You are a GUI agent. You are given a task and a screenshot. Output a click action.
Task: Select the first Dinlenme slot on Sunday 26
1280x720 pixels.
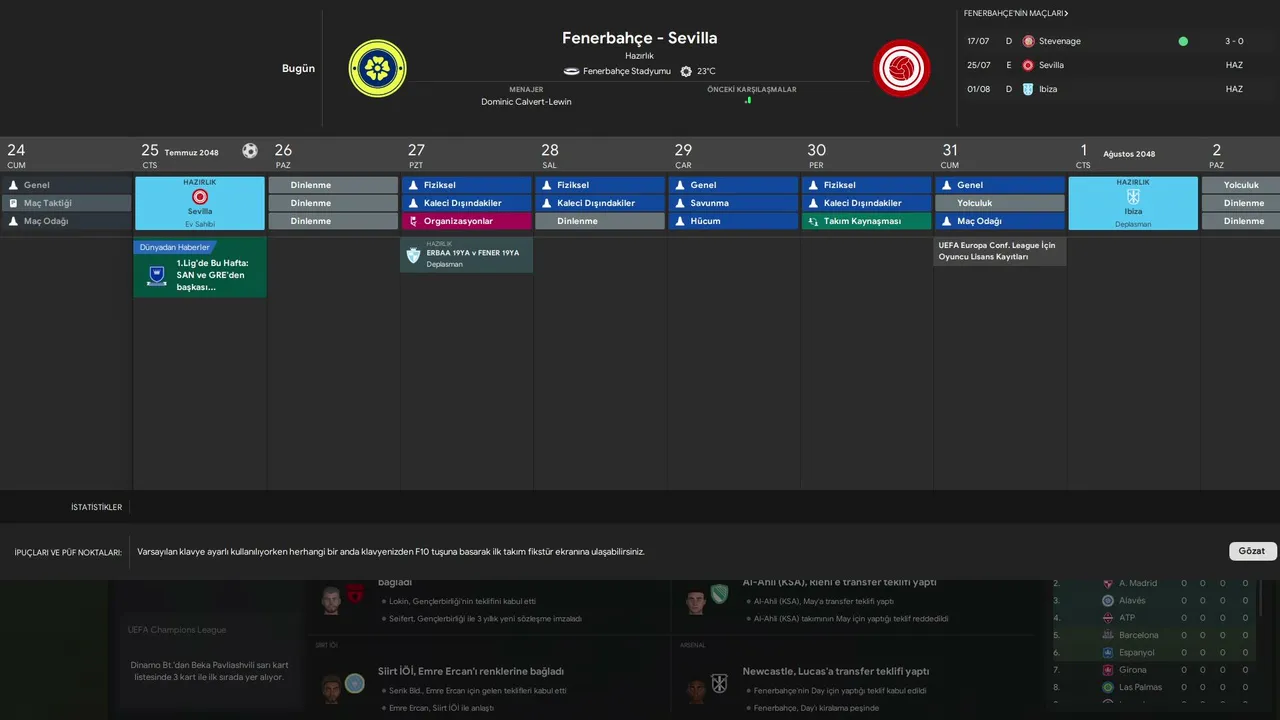coord(333,185)
